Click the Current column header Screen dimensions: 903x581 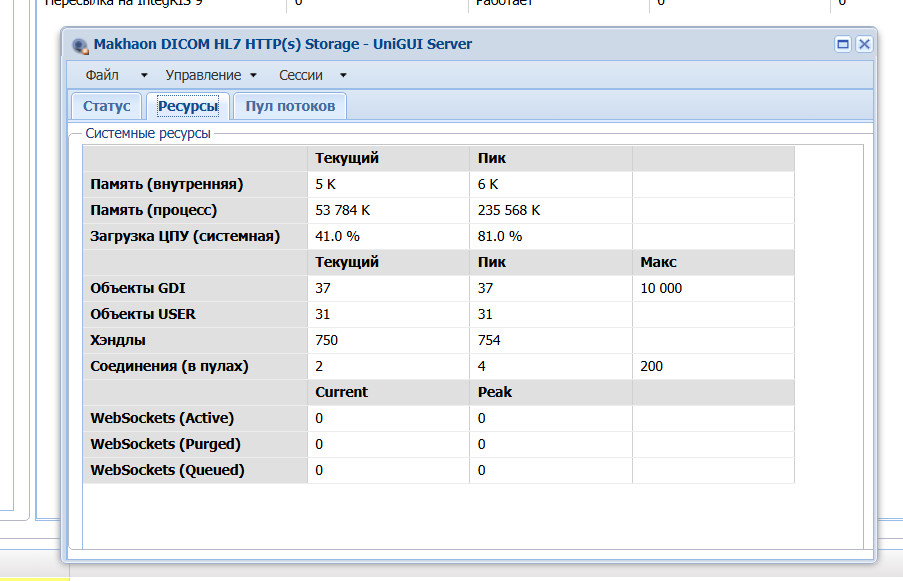click(x=342, y=392)
